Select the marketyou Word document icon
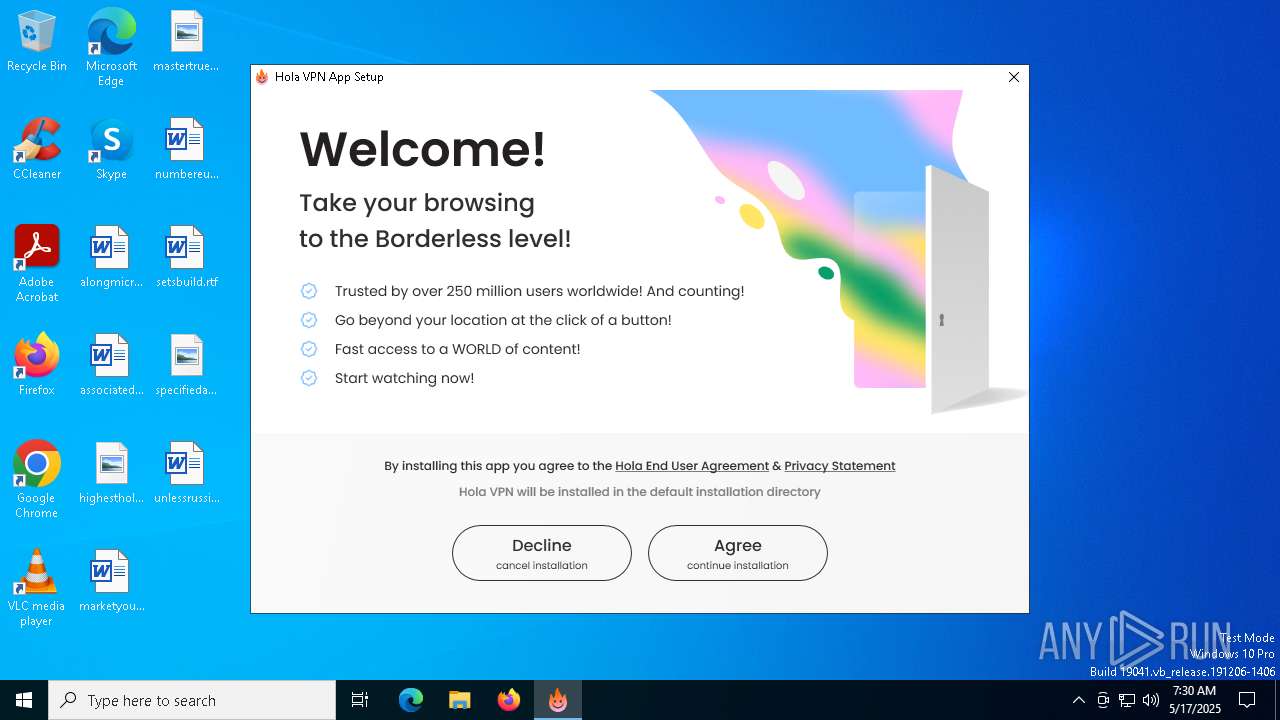1280x720 pixels. pyautogui.click(x=111, y=582)
